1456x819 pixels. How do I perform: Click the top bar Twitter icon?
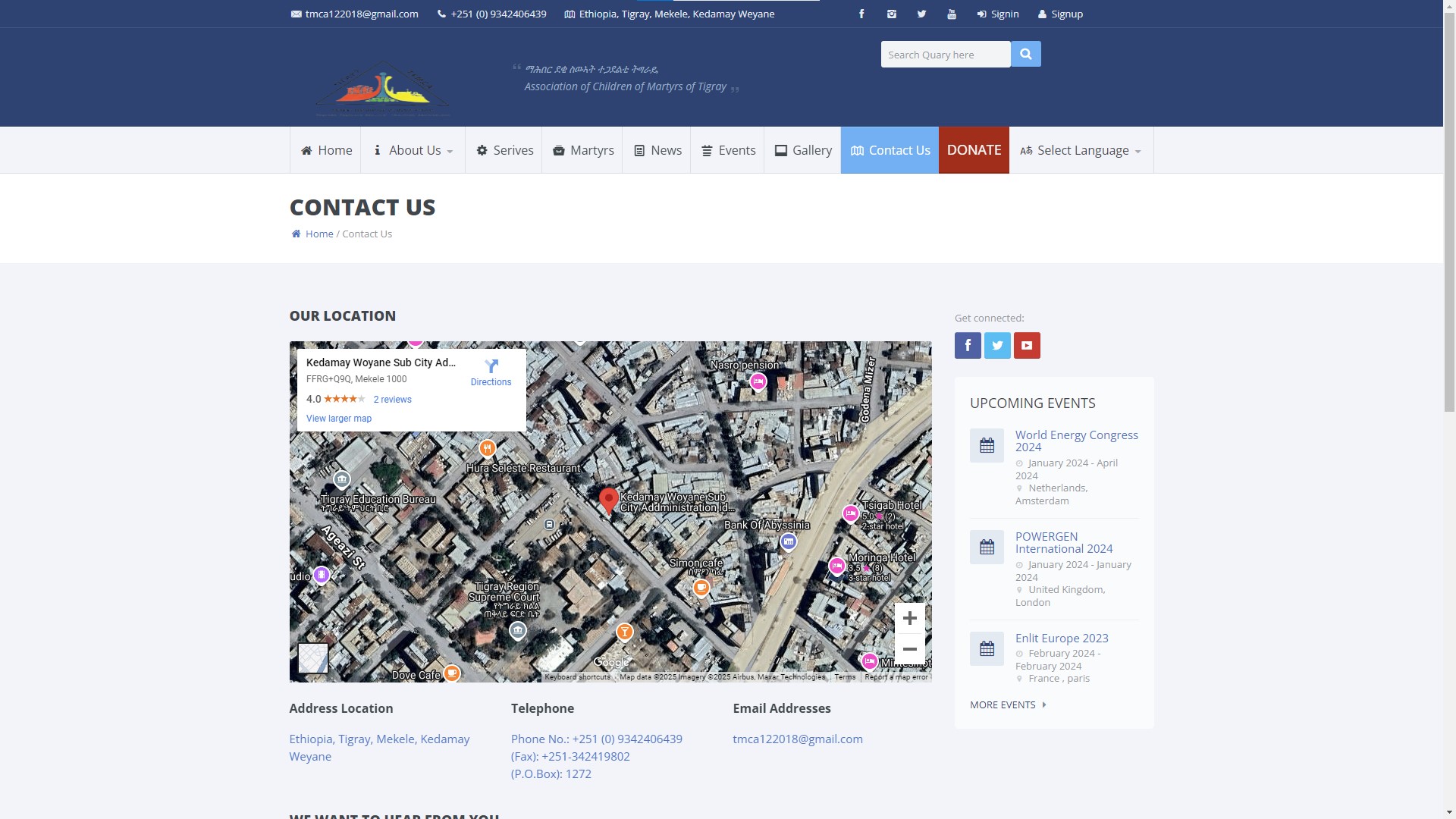click(x=921, y=14)
